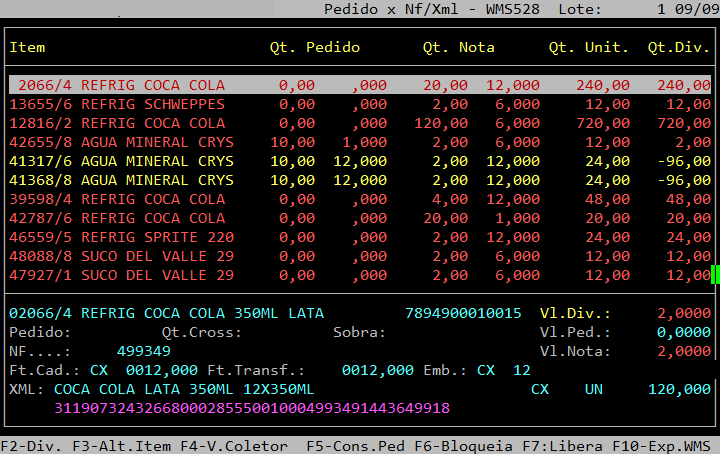Click the Ft.Transf. value 0012,000
This screenshot has width=720, height=454.
(x=378, y=370)
